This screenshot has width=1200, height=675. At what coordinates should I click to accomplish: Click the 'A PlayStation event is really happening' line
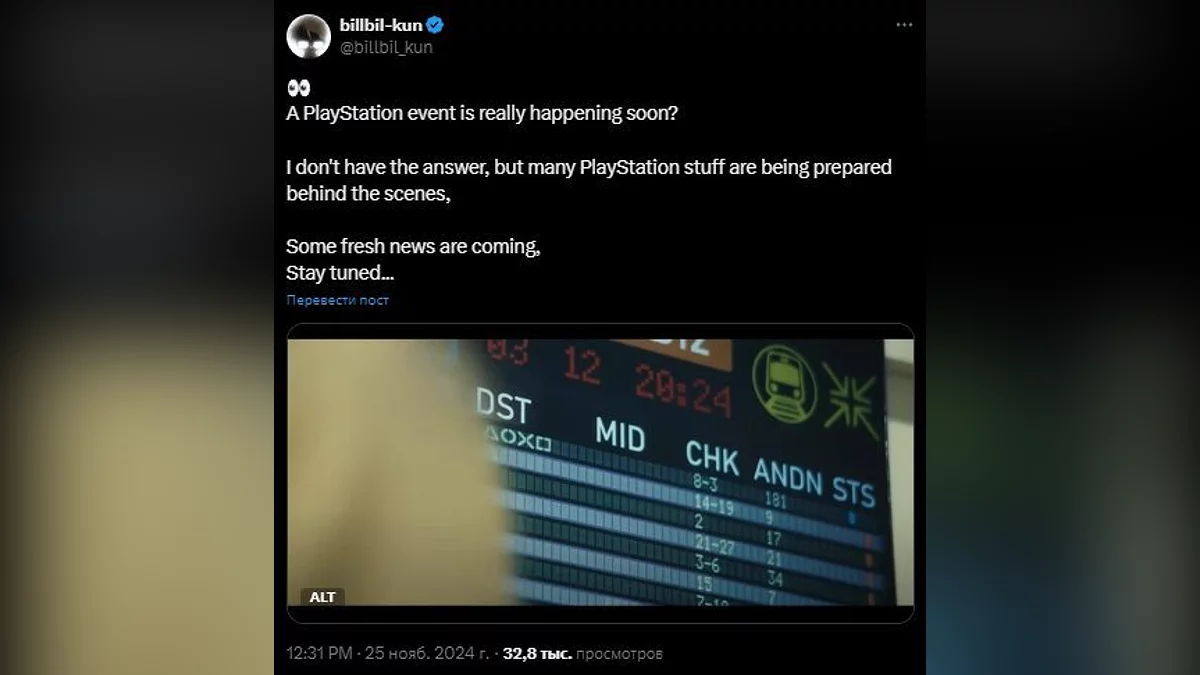pos(482,114)
